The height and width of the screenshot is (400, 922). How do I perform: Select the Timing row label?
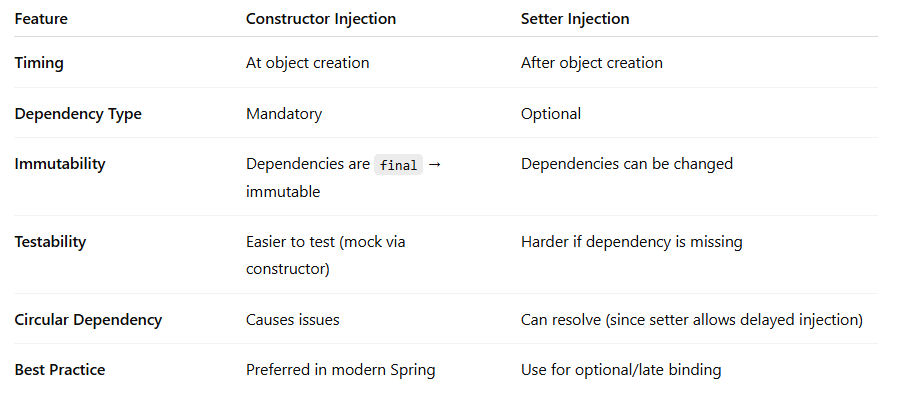tap(39, 63)
